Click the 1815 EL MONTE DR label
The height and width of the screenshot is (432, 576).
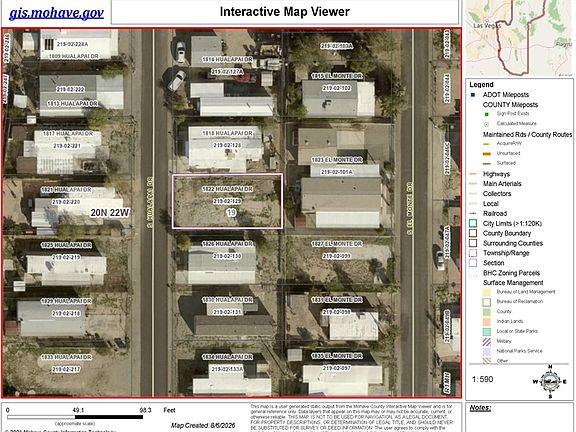tap(337, 76)
